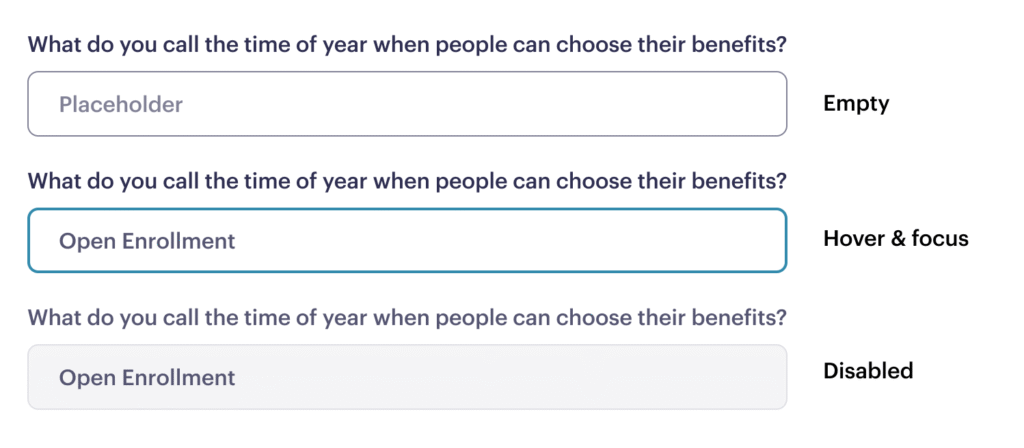The height and width of the screenshot is (448, 1024).
Task: Click the greyed question label above disabled field
Action: pos(407,318)
